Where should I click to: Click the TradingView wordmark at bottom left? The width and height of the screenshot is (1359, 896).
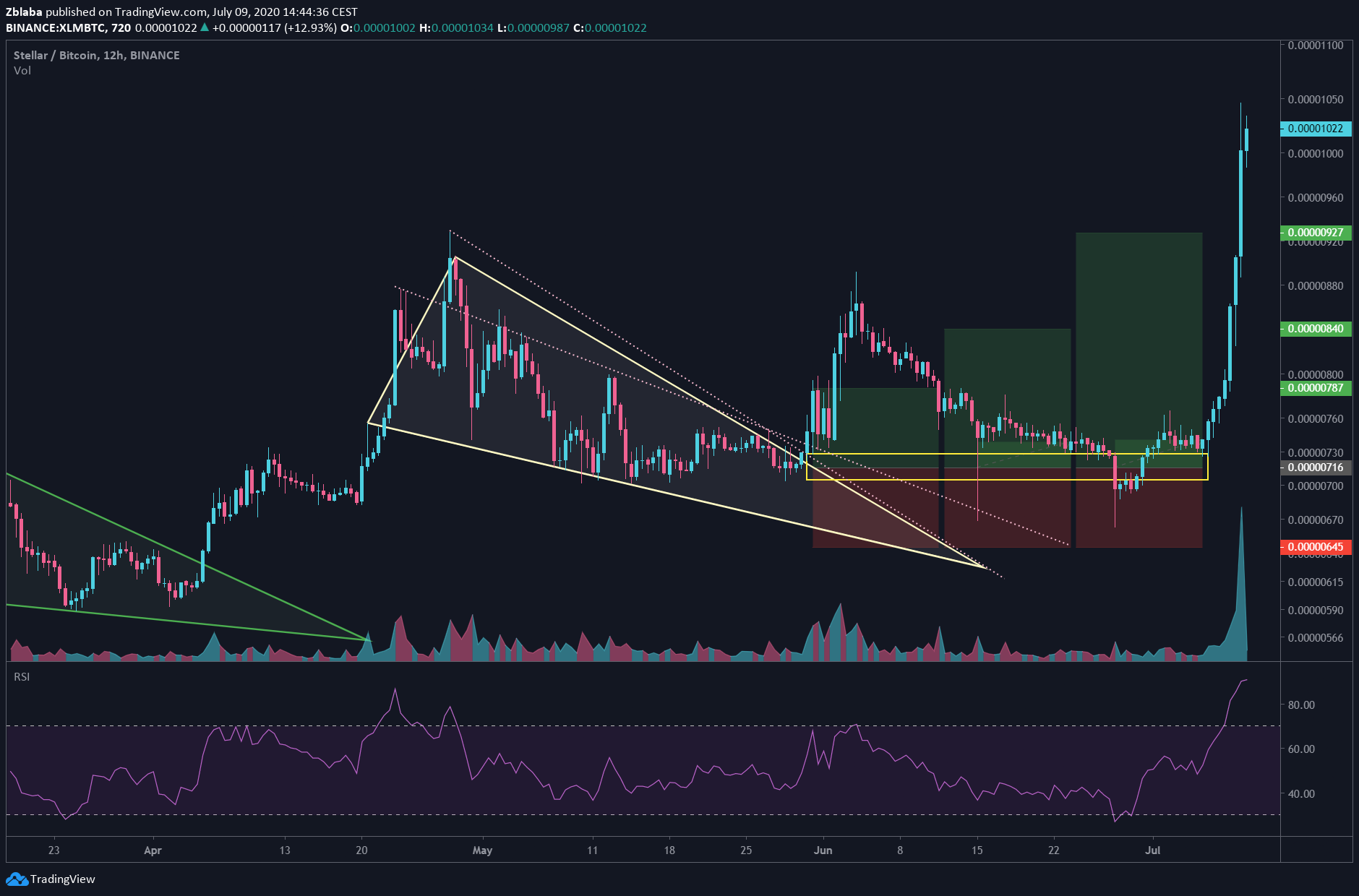tap(63, 879)
